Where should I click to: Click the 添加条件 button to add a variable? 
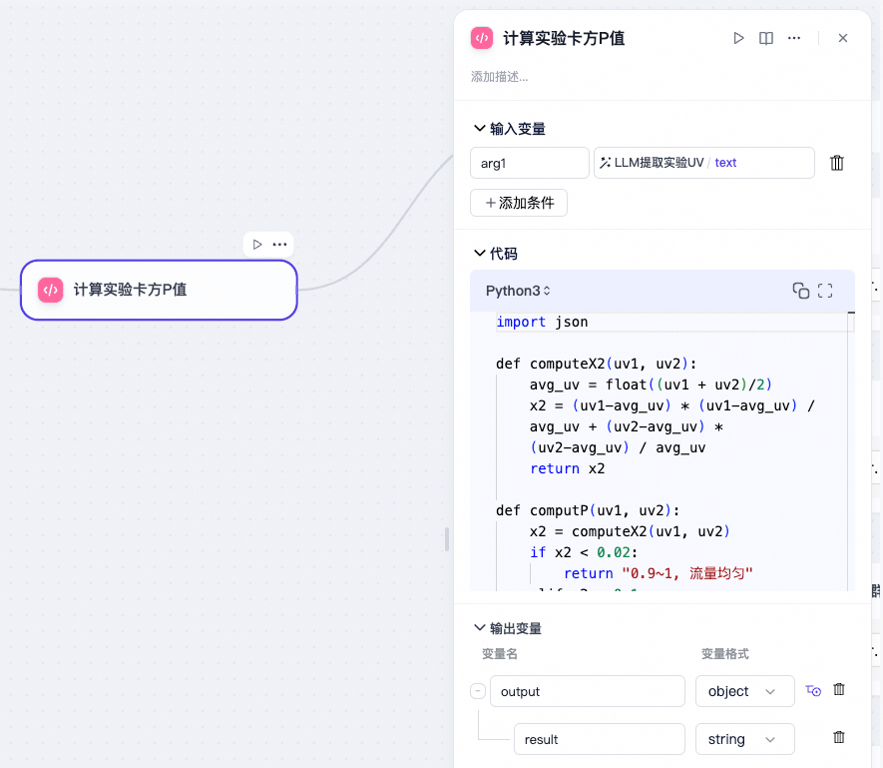[x=518, y=202]
